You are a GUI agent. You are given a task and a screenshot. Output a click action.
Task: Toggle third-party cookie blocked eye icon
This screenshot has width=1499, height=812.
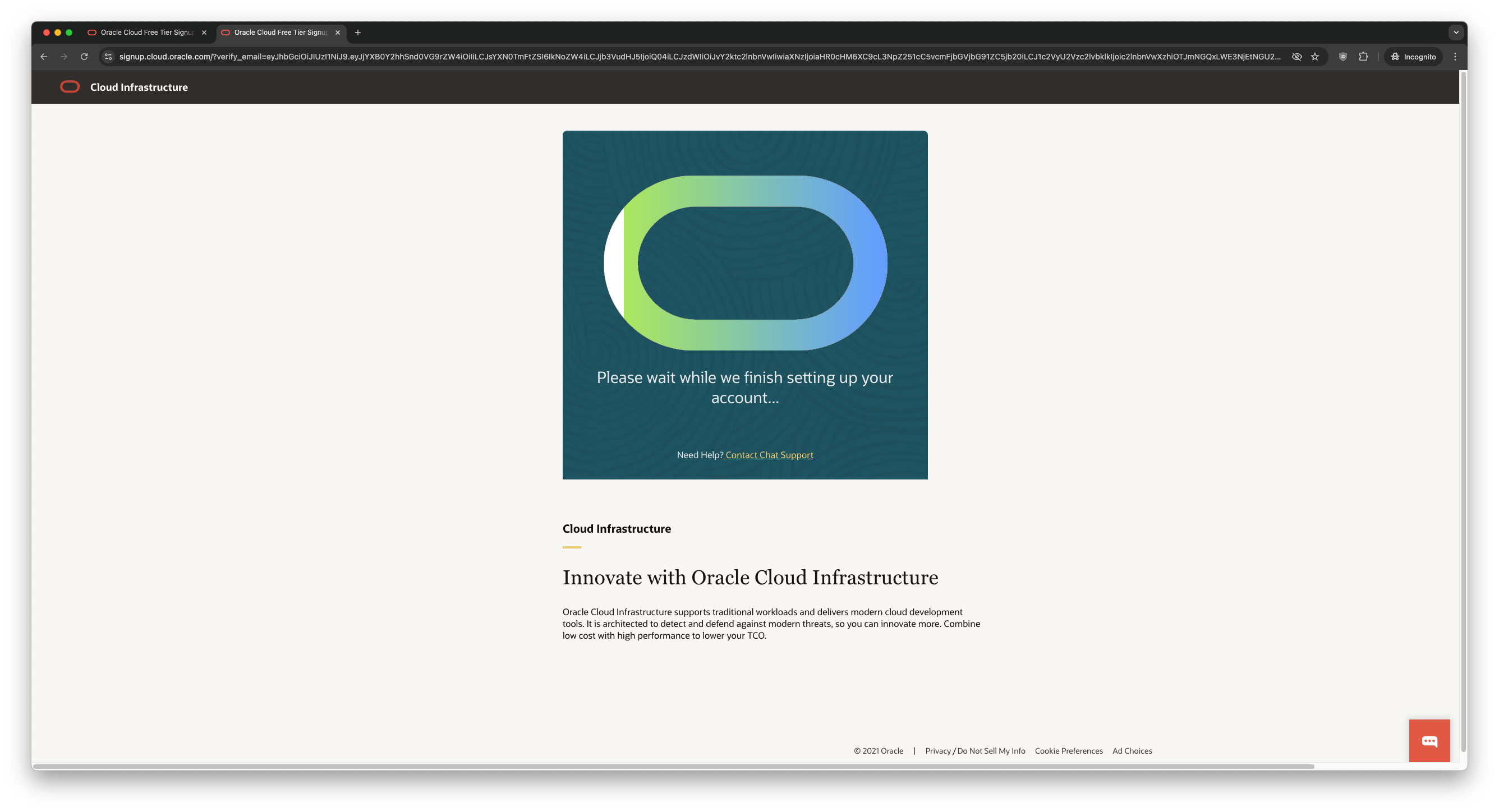[1296, 57]
